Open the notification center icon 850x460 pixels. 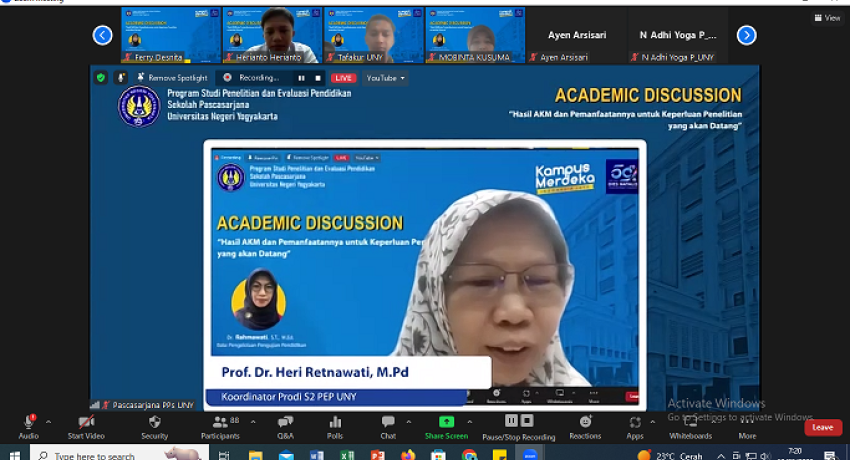click(829, 456)
